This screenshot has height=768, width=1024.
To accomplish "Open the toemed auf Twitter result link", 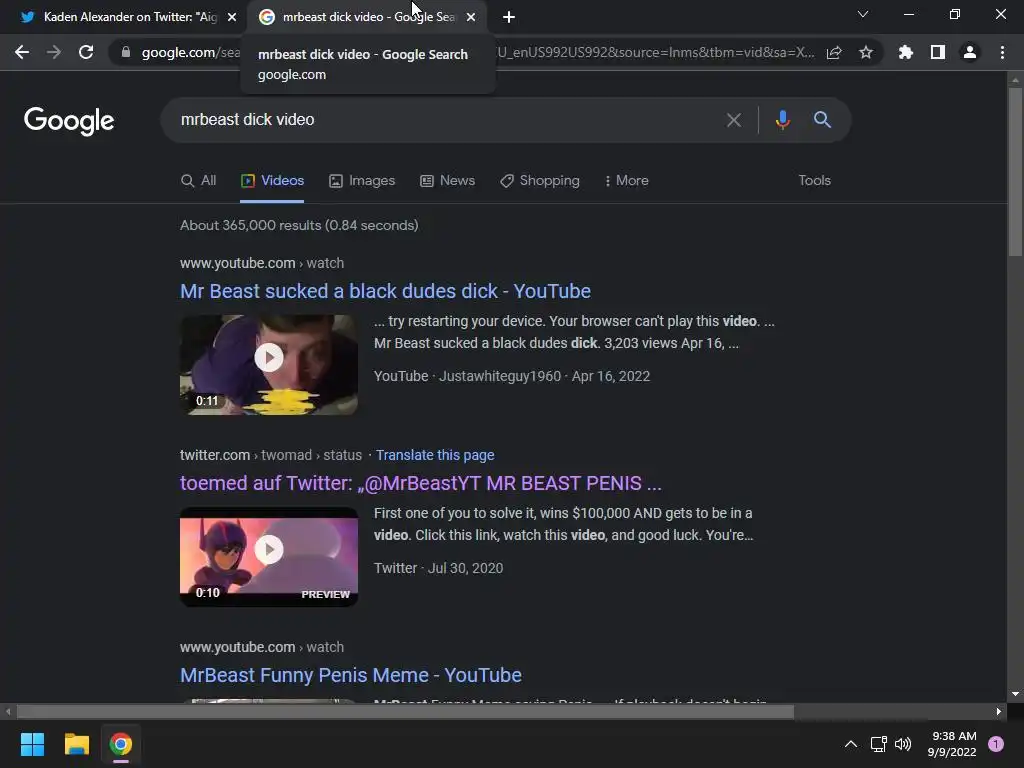I will (421, 483).
